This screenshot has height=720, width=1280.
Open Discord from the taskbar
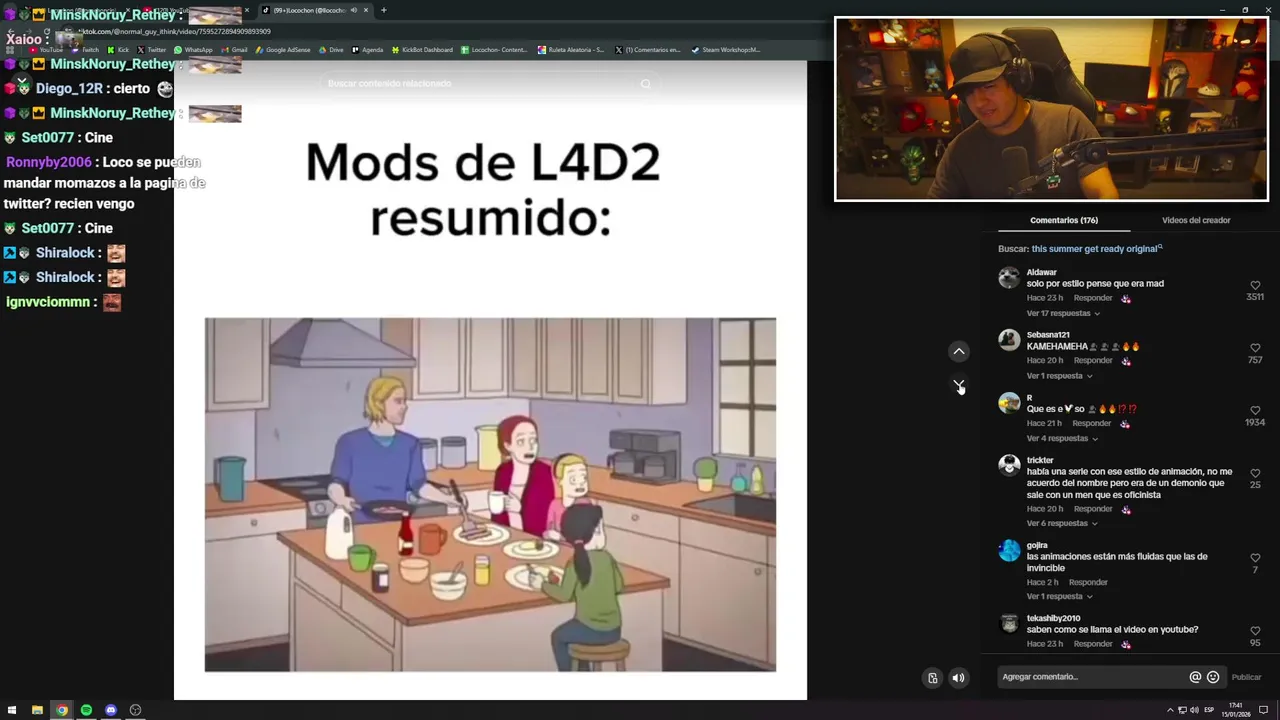(111, 710)
